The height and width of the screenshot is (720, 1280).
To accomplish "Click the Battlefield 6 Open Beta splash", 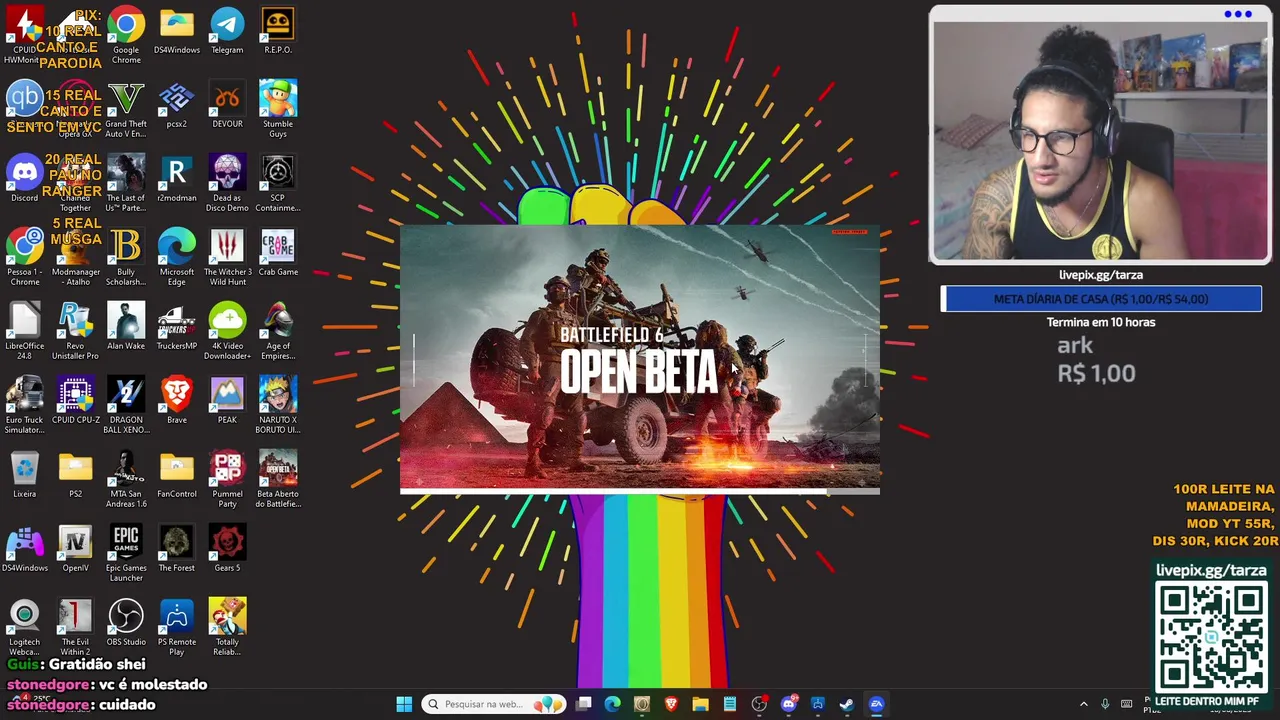I will (640, 358).
